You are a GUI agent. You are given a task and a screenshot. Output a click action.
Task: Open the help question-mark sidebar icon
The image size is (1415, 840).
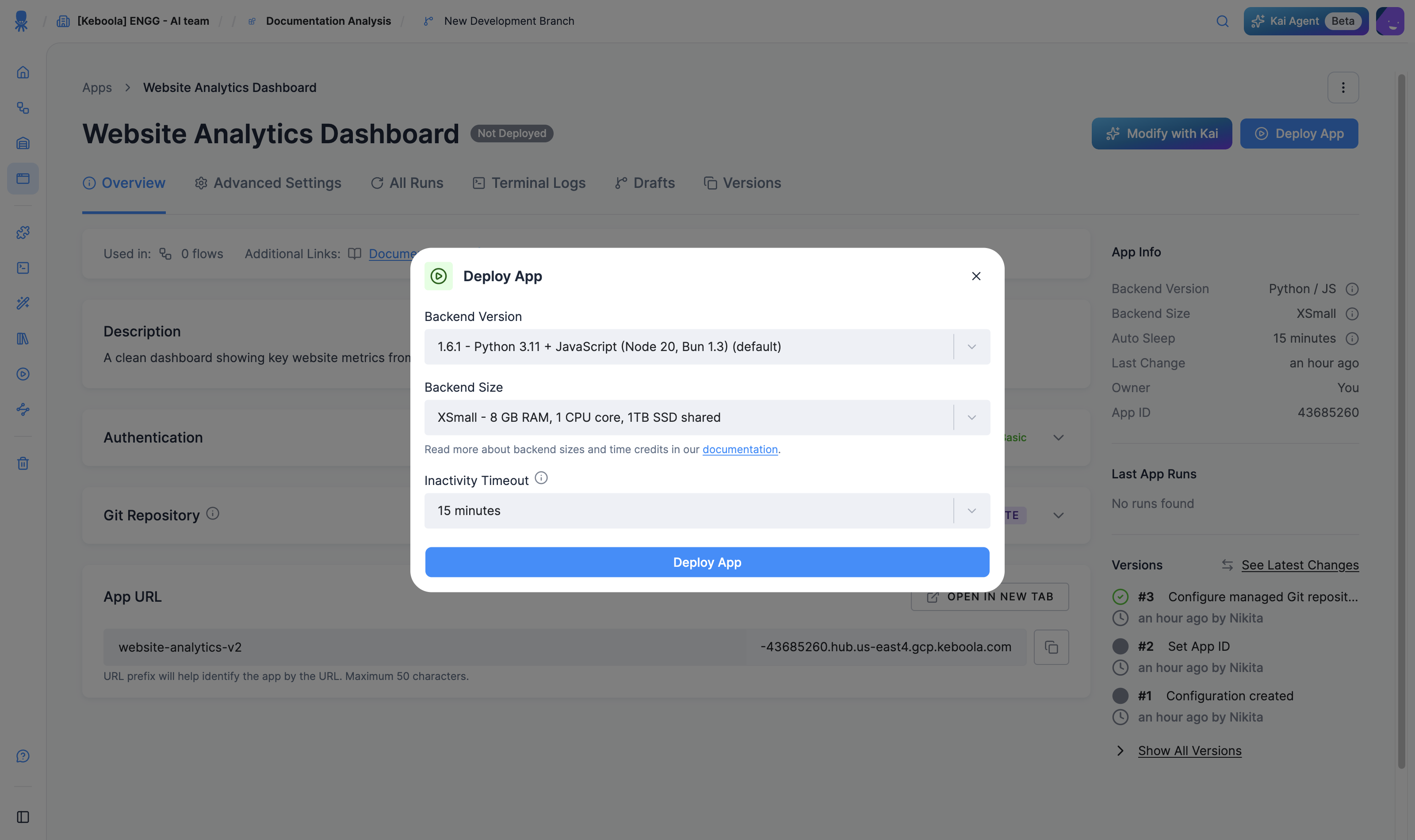pos(23,756)
